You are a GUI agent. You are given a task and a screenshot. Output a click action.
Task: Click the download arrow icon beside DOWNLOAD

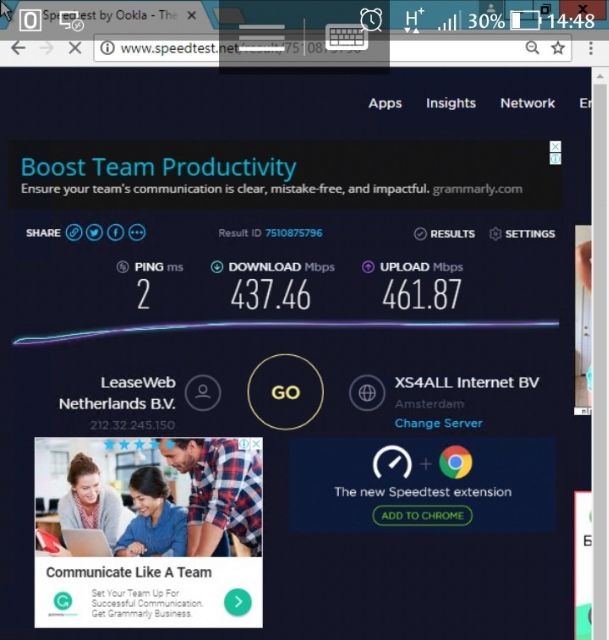[216, 267]
